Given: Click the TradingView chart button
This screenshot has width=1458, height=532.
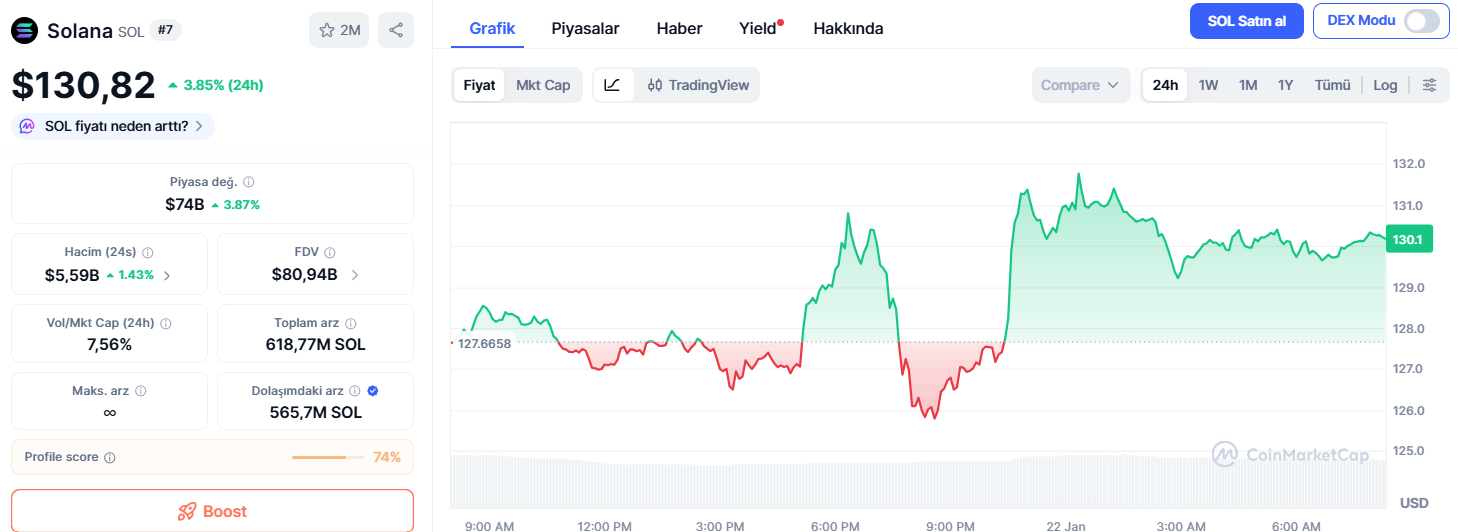Looking at the screenshot, I should [698, 85].
